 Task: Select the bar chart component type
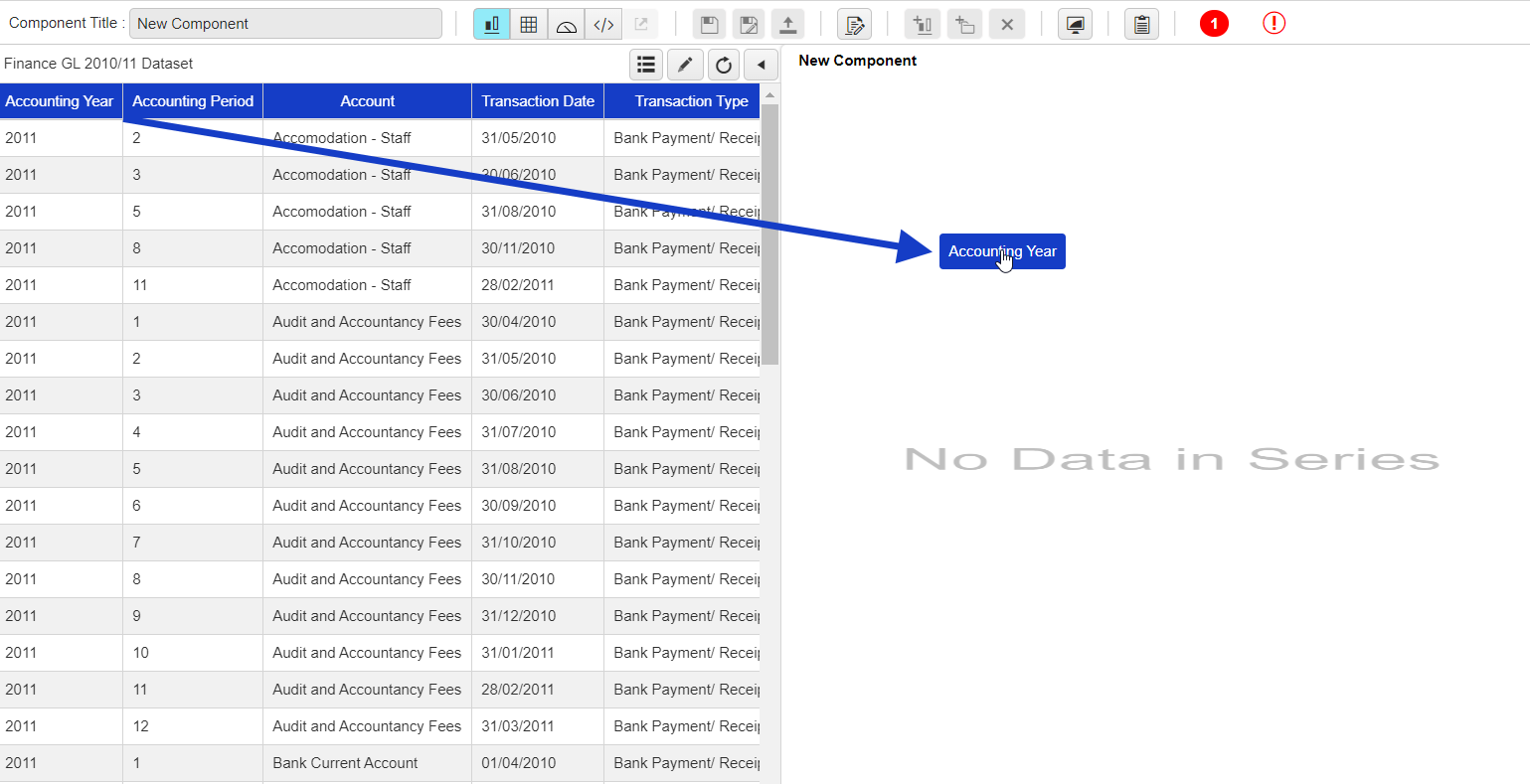pyautogui.click(x=491, y=25)
